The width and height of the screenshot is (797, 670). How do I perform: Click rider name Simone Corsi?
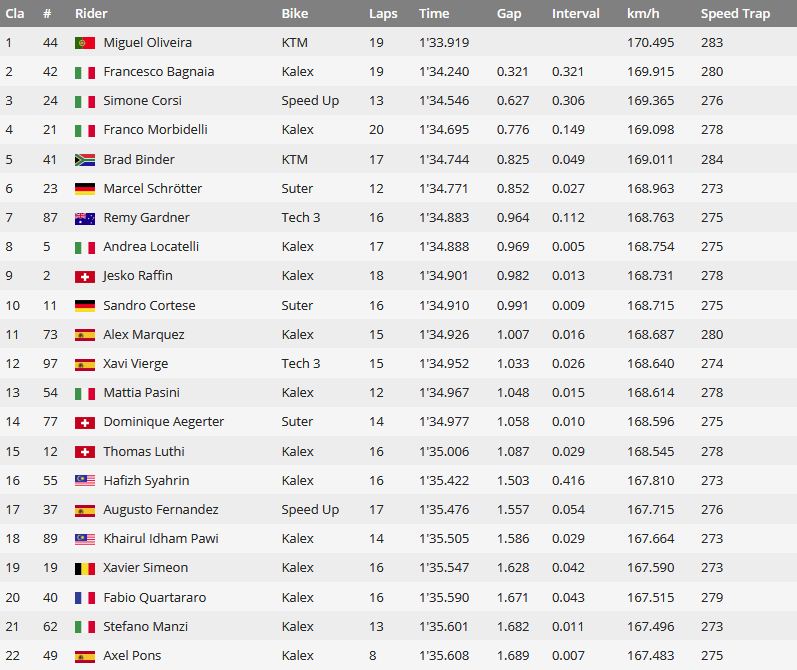(x=142, y=101)
